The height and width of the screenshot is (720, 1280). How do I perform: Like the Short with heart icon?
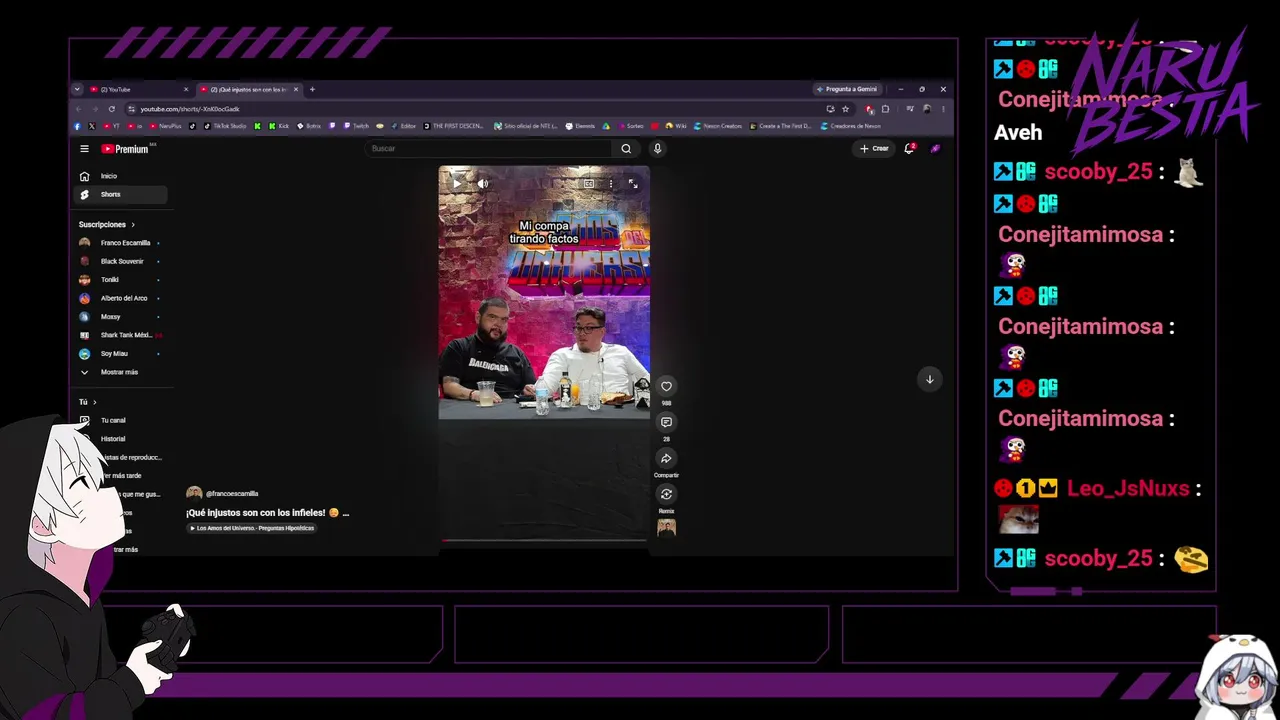pyautogui.click(x=666, y=386)
